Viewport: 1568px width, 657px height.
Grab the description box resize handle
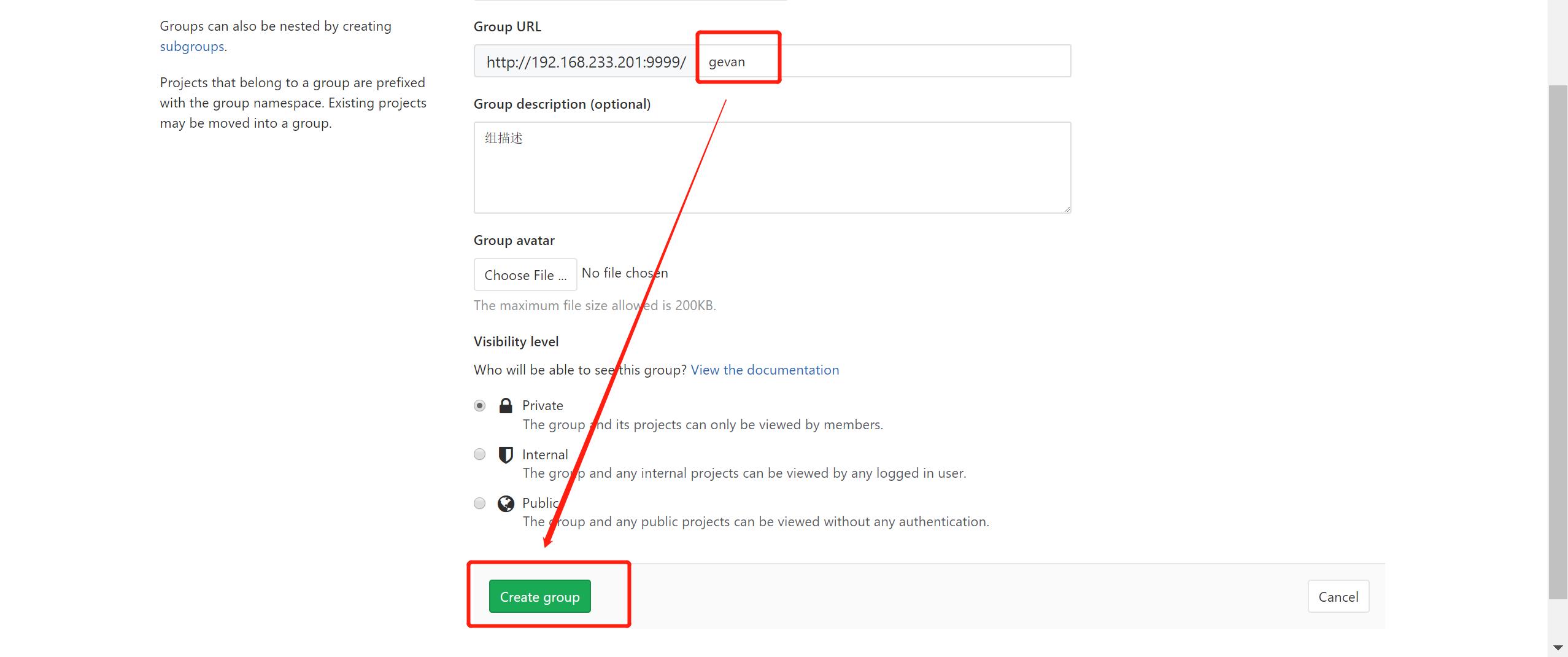tap(1067, 209)
